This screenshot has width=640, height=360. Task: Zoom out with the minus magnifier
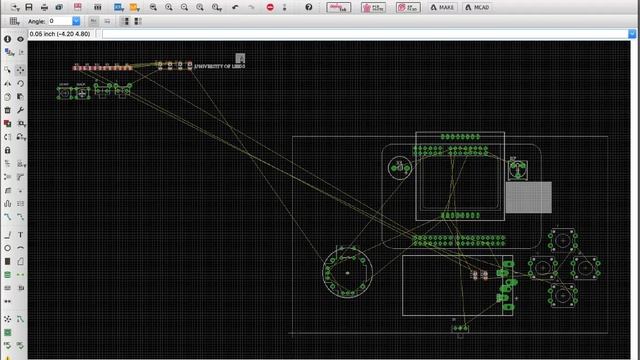point(184,7)
